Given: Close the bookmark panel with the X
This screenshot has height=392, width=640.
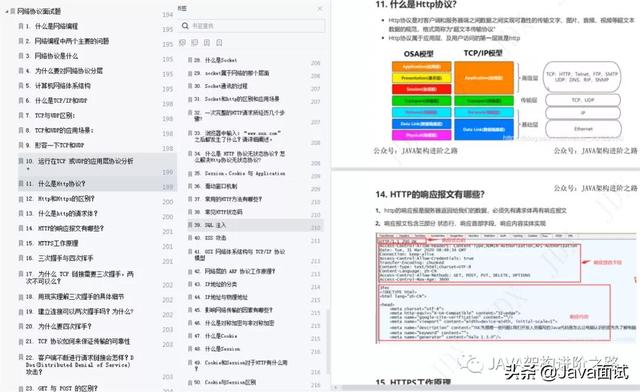Looking at the screenshot, I should pyautogui.click(x=320, y=8).
